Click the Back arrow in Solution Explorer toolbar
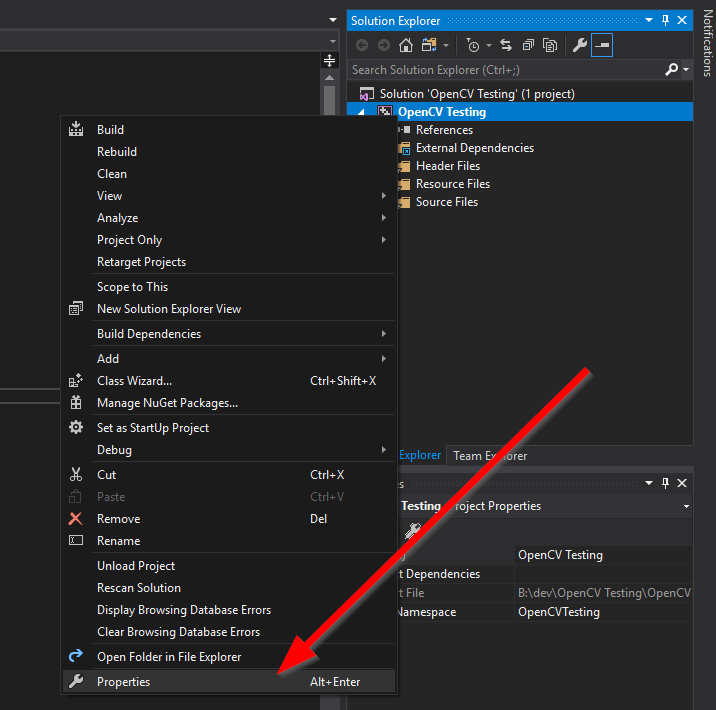 click(x=362, y=45)
